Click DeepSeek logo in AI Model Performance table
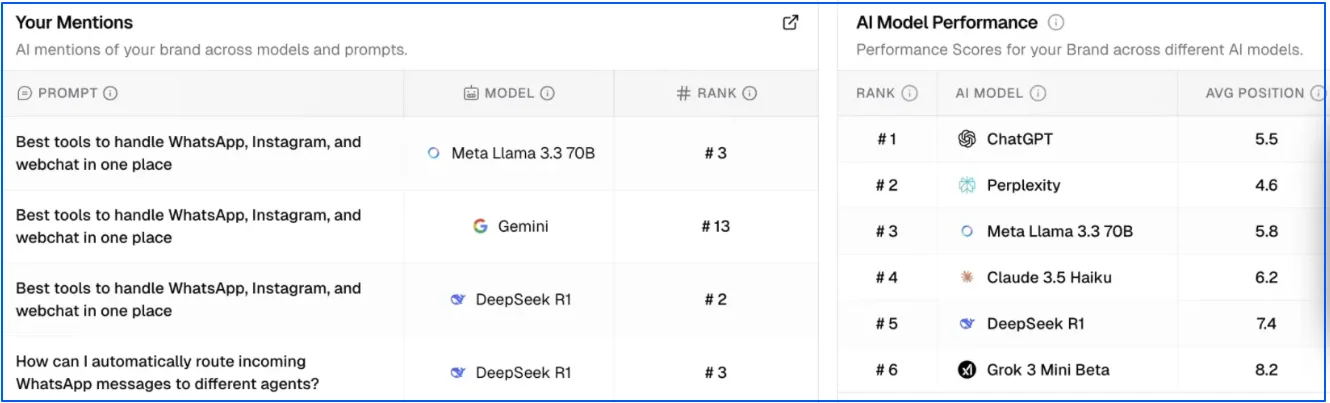 [x=966, y=323]
